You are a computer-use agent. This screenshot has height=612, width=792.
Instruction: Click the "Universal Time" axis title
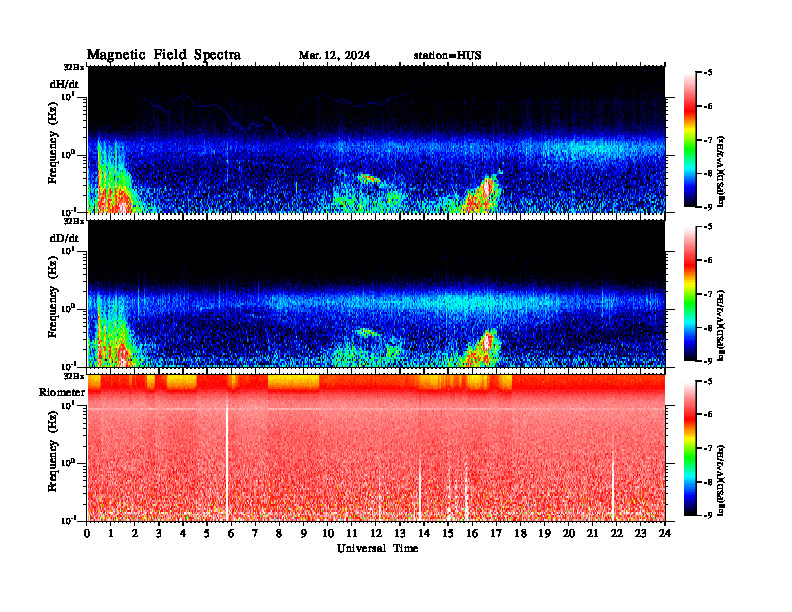(x=377, y=548)
